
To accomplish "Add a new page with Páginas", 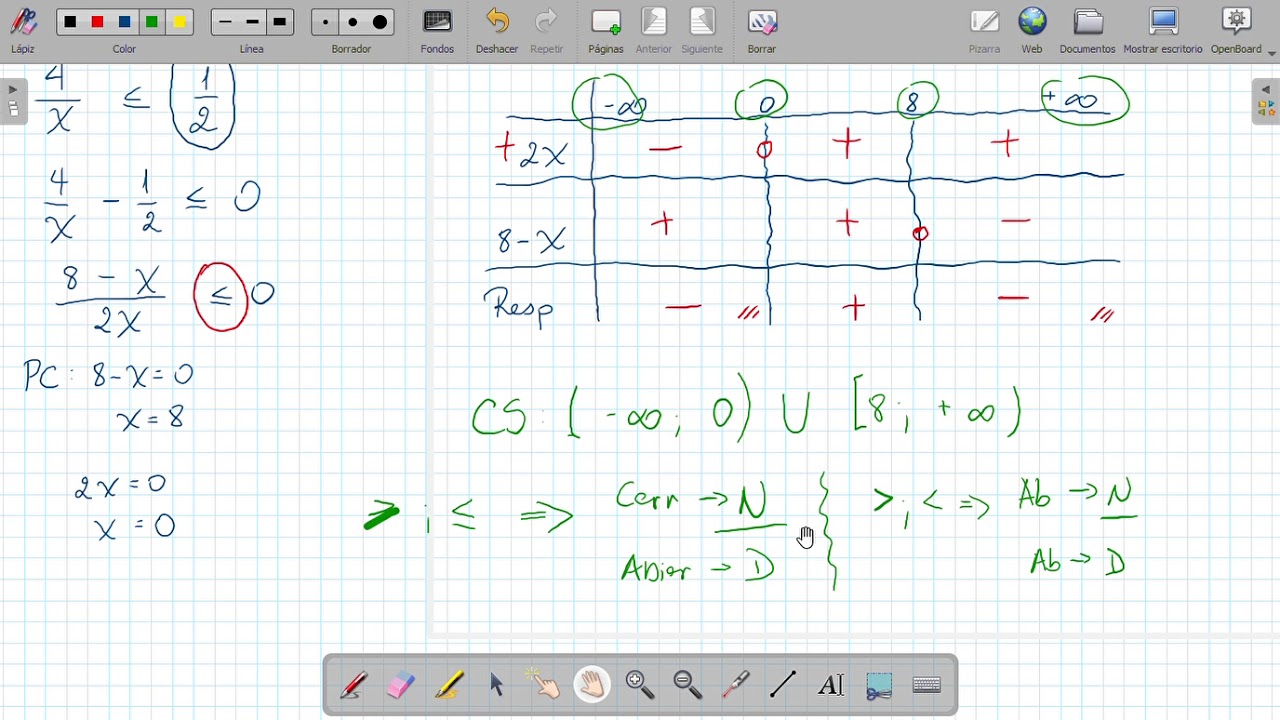I will (606, 30).
